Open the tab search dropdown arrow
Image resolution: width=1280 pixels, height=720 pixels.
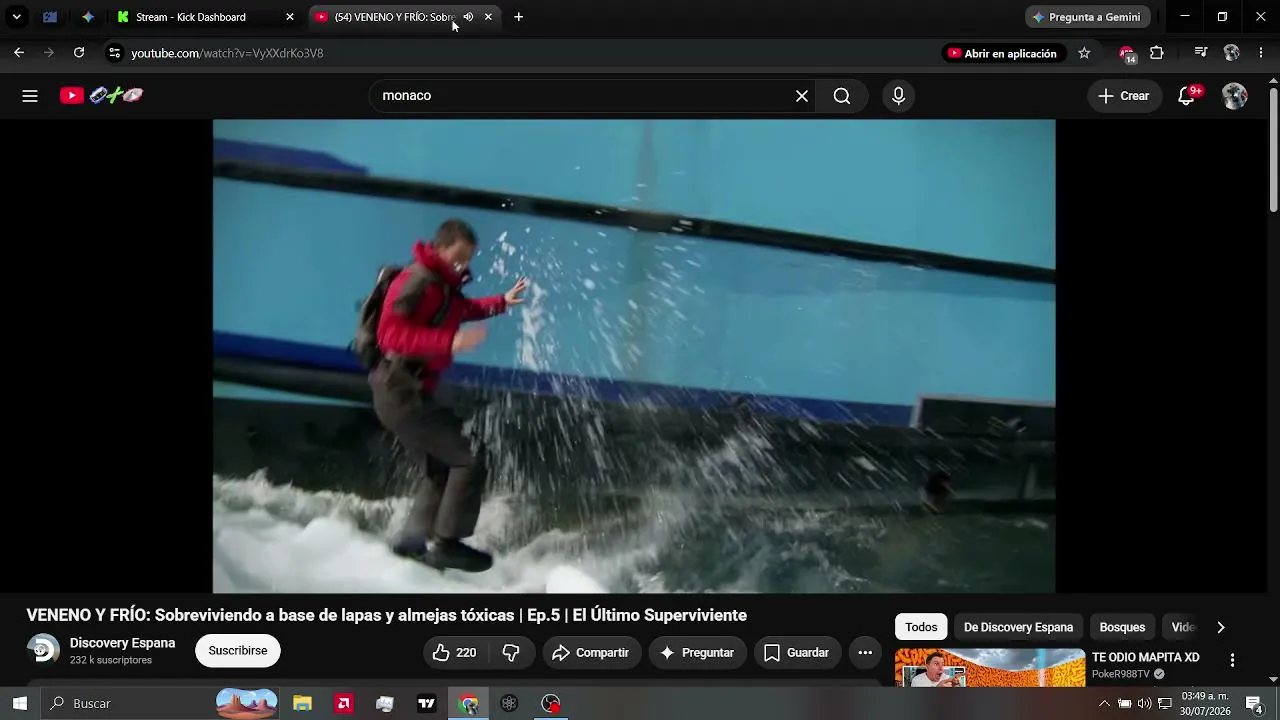coord(16,17)
